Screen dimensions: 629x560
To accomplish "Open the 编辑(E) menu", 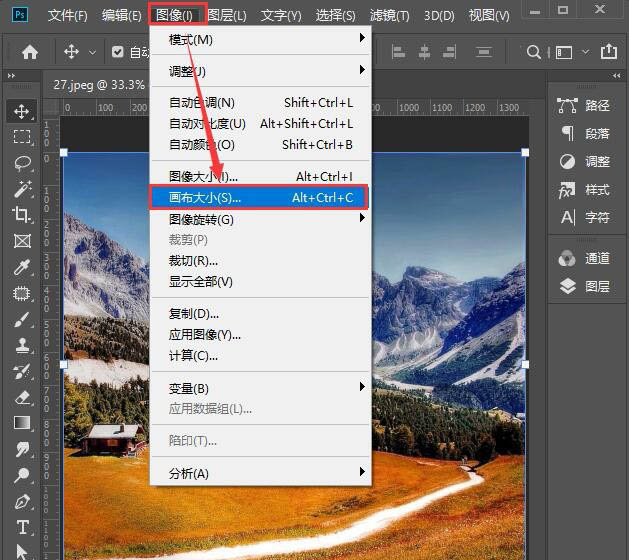I will 122,15.
